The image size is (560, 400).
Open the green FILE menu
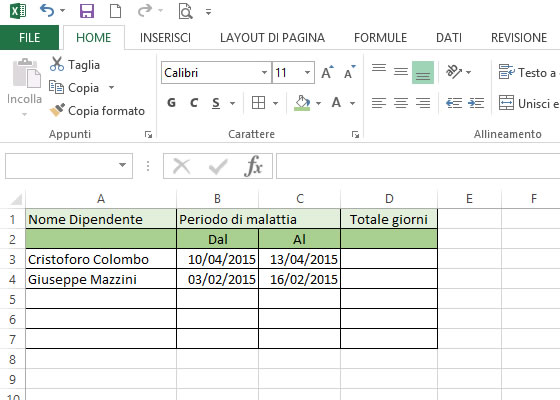tap(29, 38)
